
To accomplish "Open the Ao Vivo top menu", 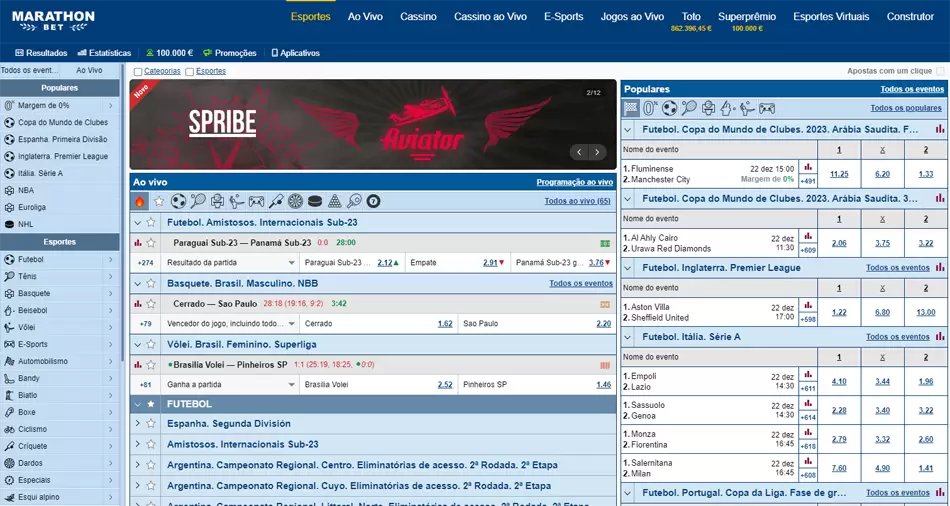I will [x=365, y=17].
